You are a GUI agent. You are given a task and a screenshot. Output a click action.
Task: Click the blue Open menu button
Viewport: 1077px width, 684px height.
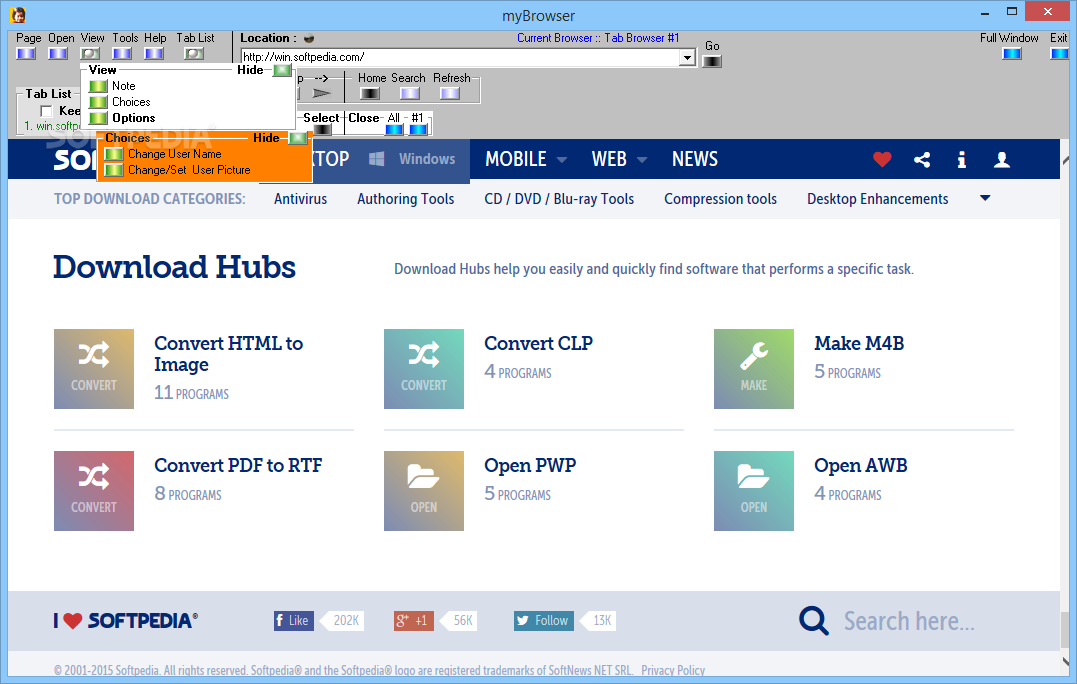pyautogui.click(x=58, y=54)
